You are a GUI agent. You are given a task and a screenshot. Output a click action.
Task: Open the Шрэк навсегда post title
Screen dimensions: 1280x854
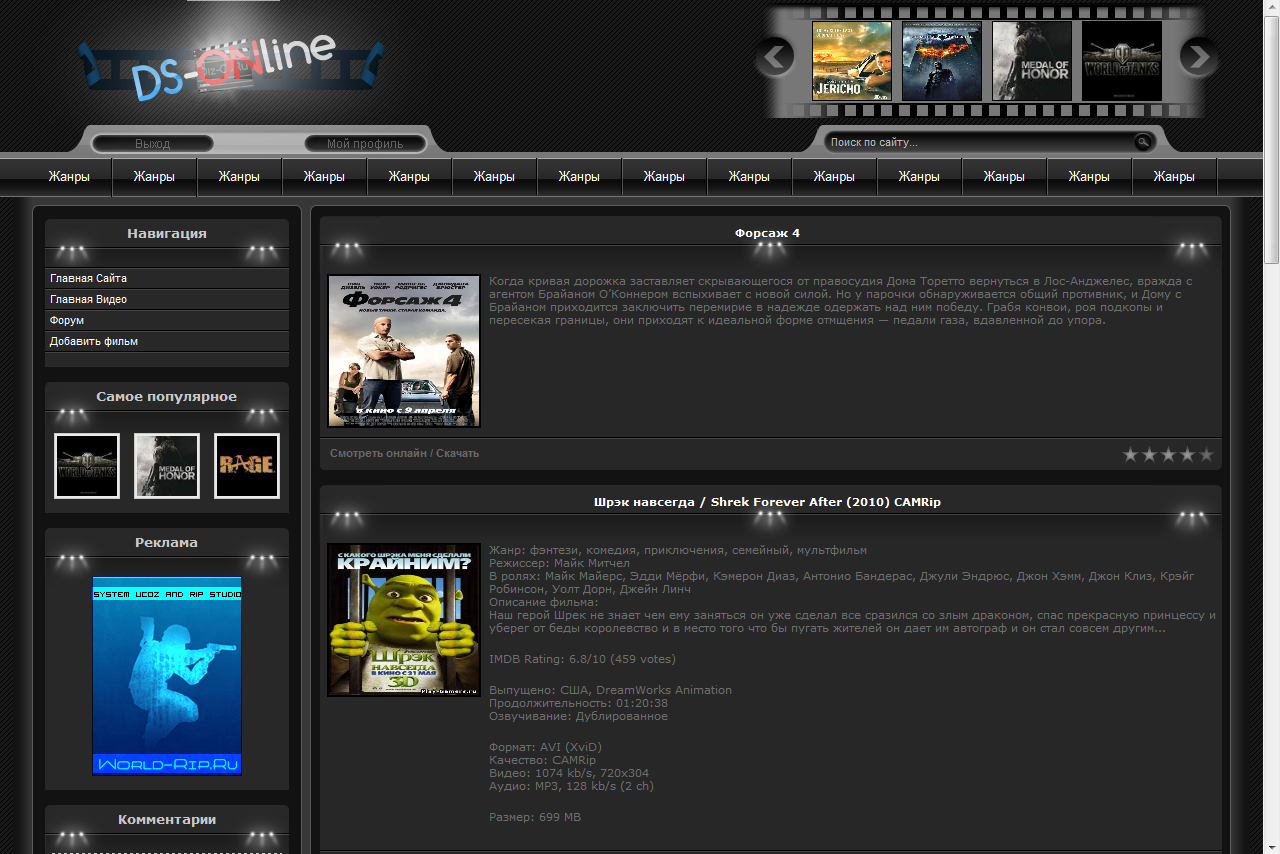[x=767, y=502]
